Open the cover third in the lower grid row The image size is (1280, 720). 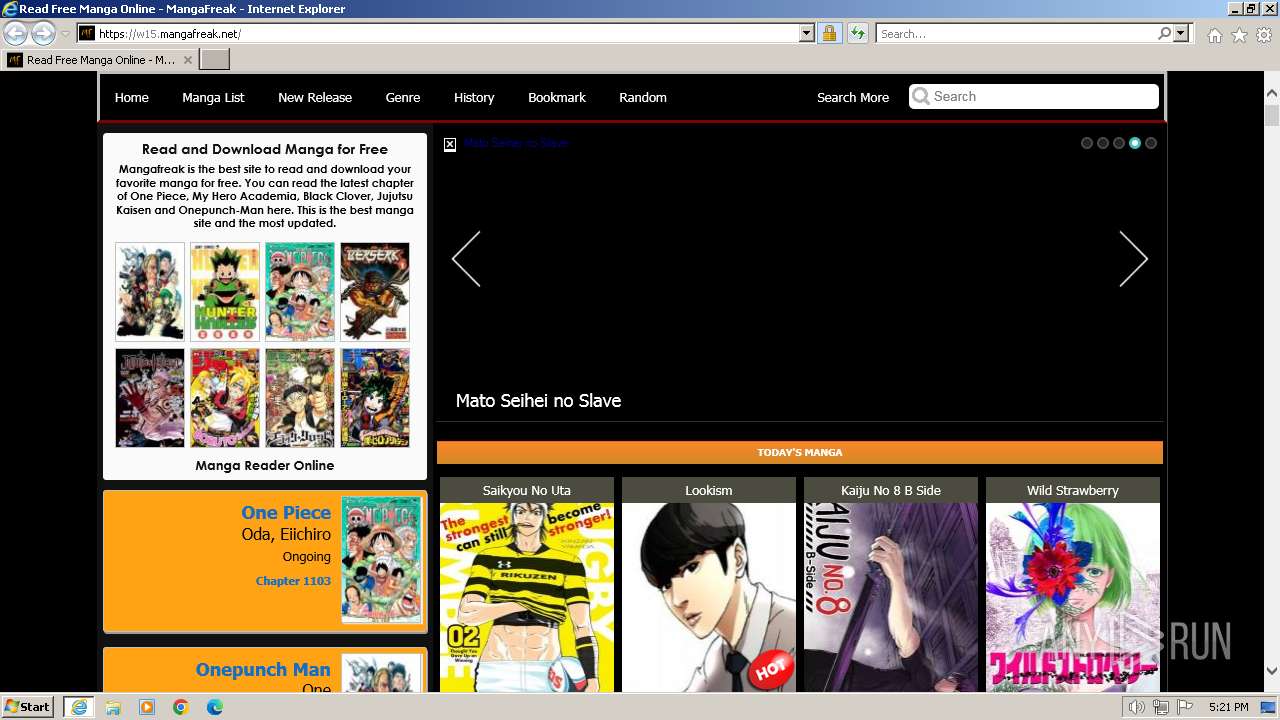[x=300, y=397]
